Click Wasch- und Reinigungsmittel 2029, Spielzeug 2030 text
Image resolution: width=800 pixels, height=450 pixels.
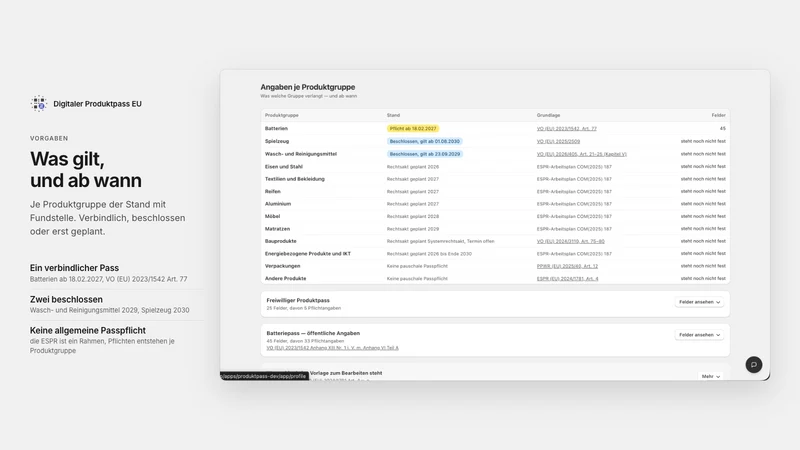pos(109,310)
